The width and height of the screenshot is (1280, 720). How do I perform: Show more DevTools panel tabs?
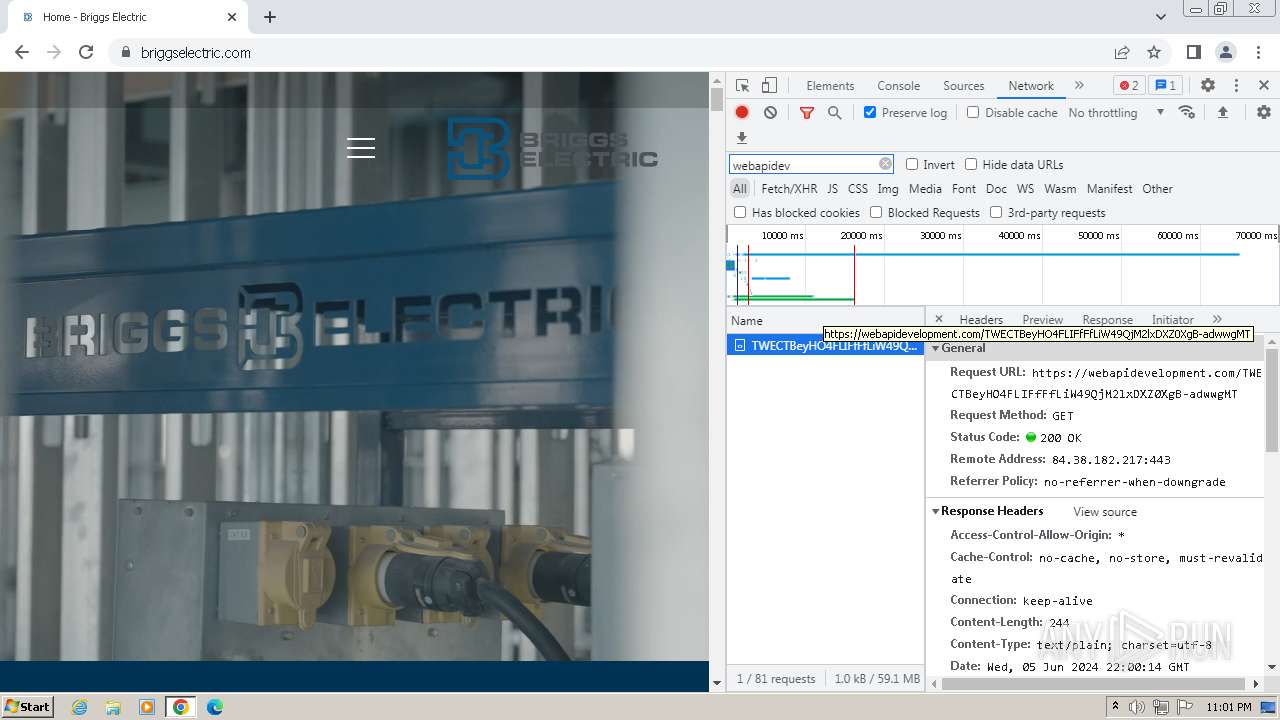(x=1079, y=85)
